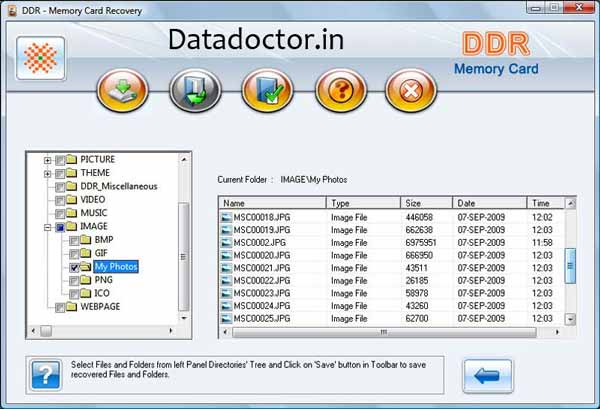Image resolution: width=600 pixels, height=409 pixels.
Task: Click time value 11:58
Action: [x=542, y=243]
